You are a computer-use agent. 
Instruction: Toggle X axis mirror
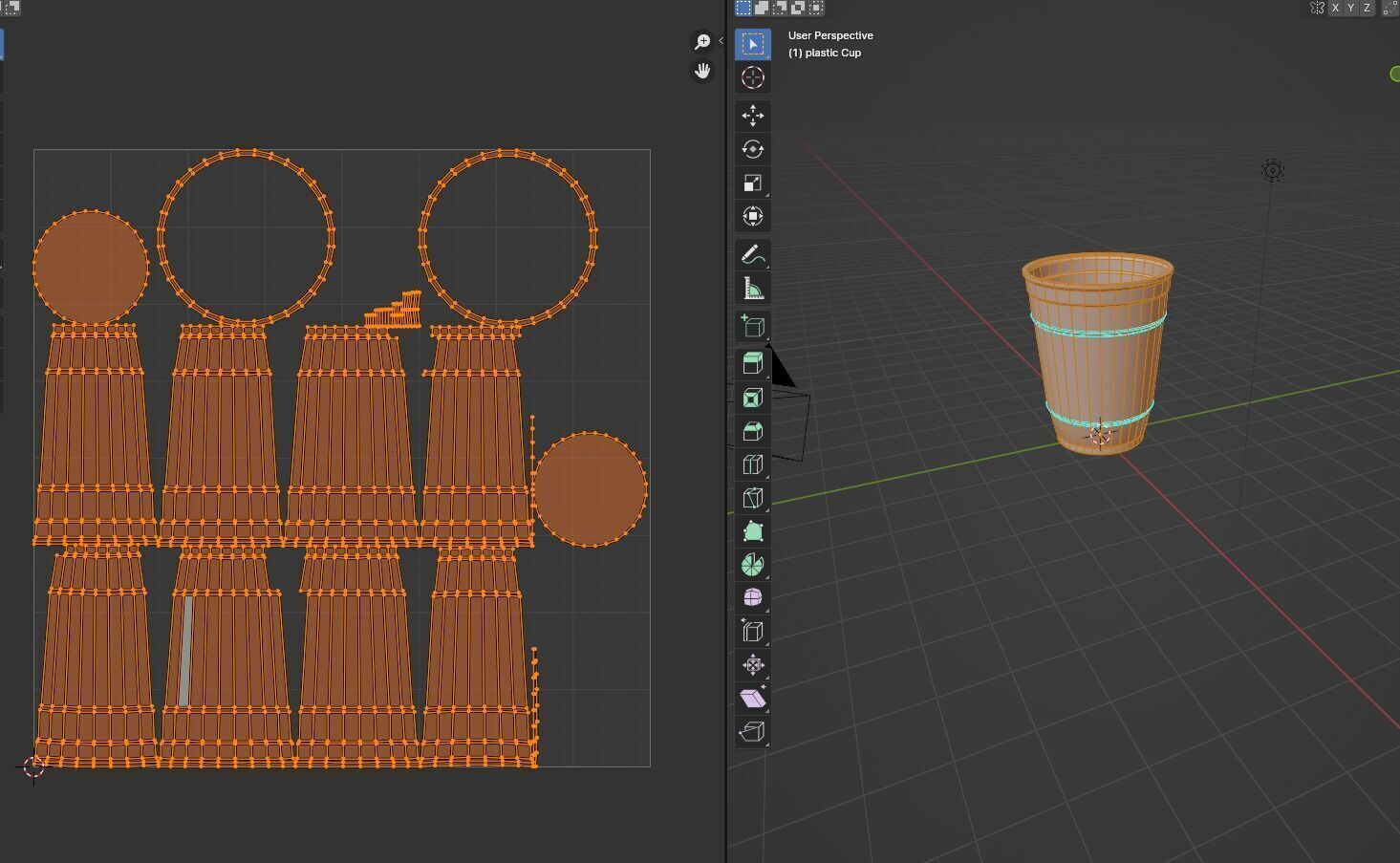pos(1335,8)
